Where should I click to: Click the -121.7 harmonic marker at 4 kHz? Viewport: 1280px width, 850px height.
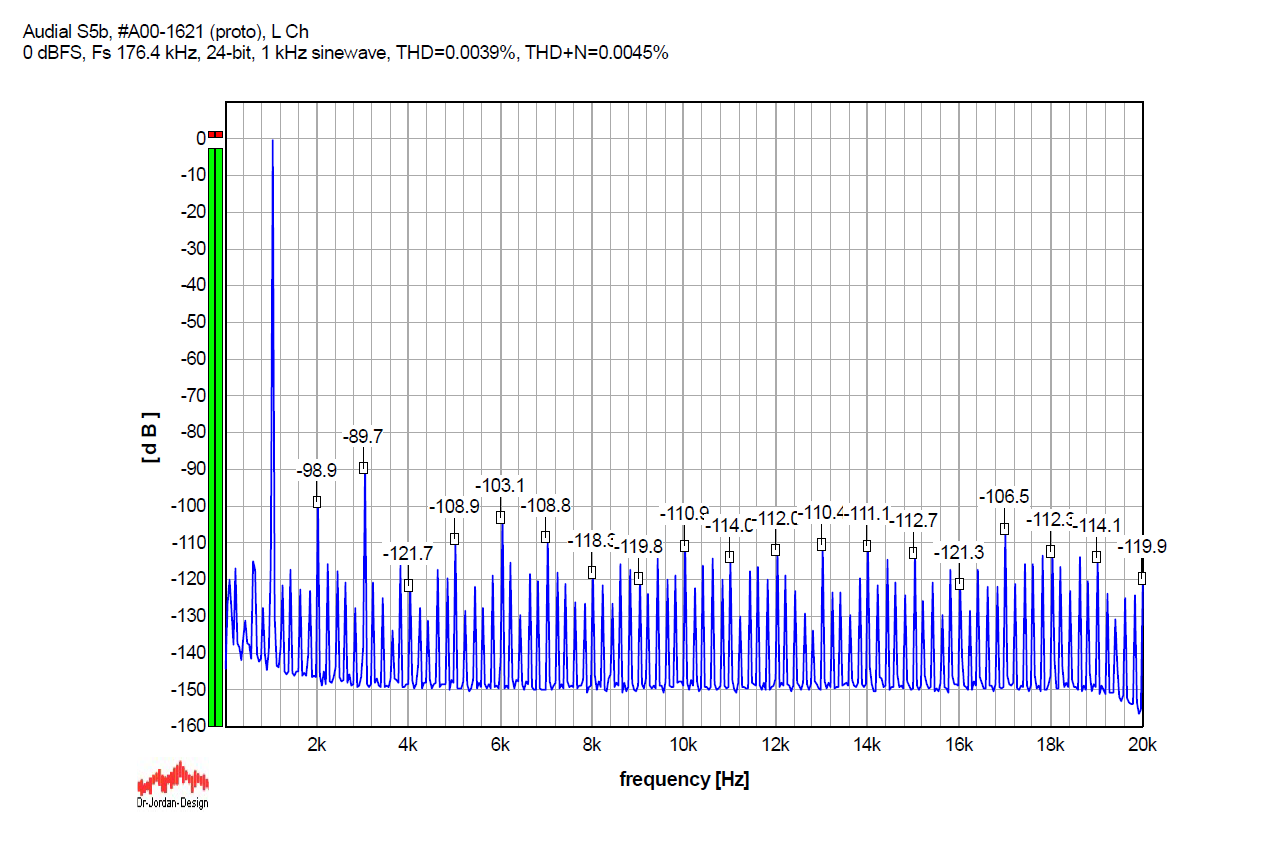tap(408, 585)
